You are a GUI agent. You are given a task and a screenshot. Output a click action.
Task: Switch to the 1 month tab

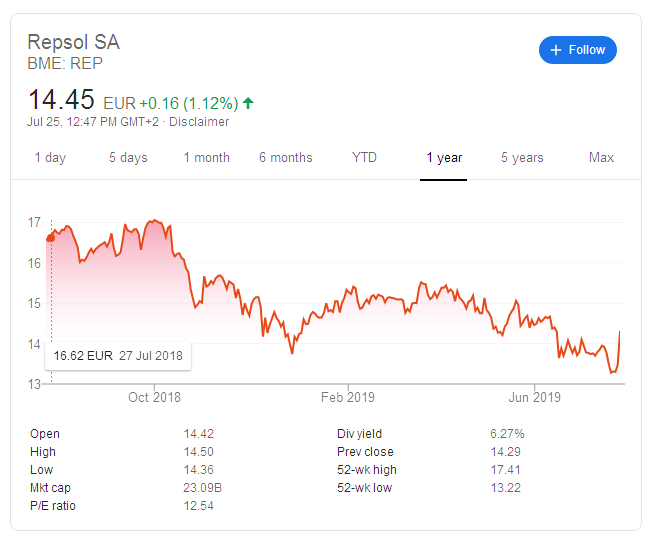(206, 158)
